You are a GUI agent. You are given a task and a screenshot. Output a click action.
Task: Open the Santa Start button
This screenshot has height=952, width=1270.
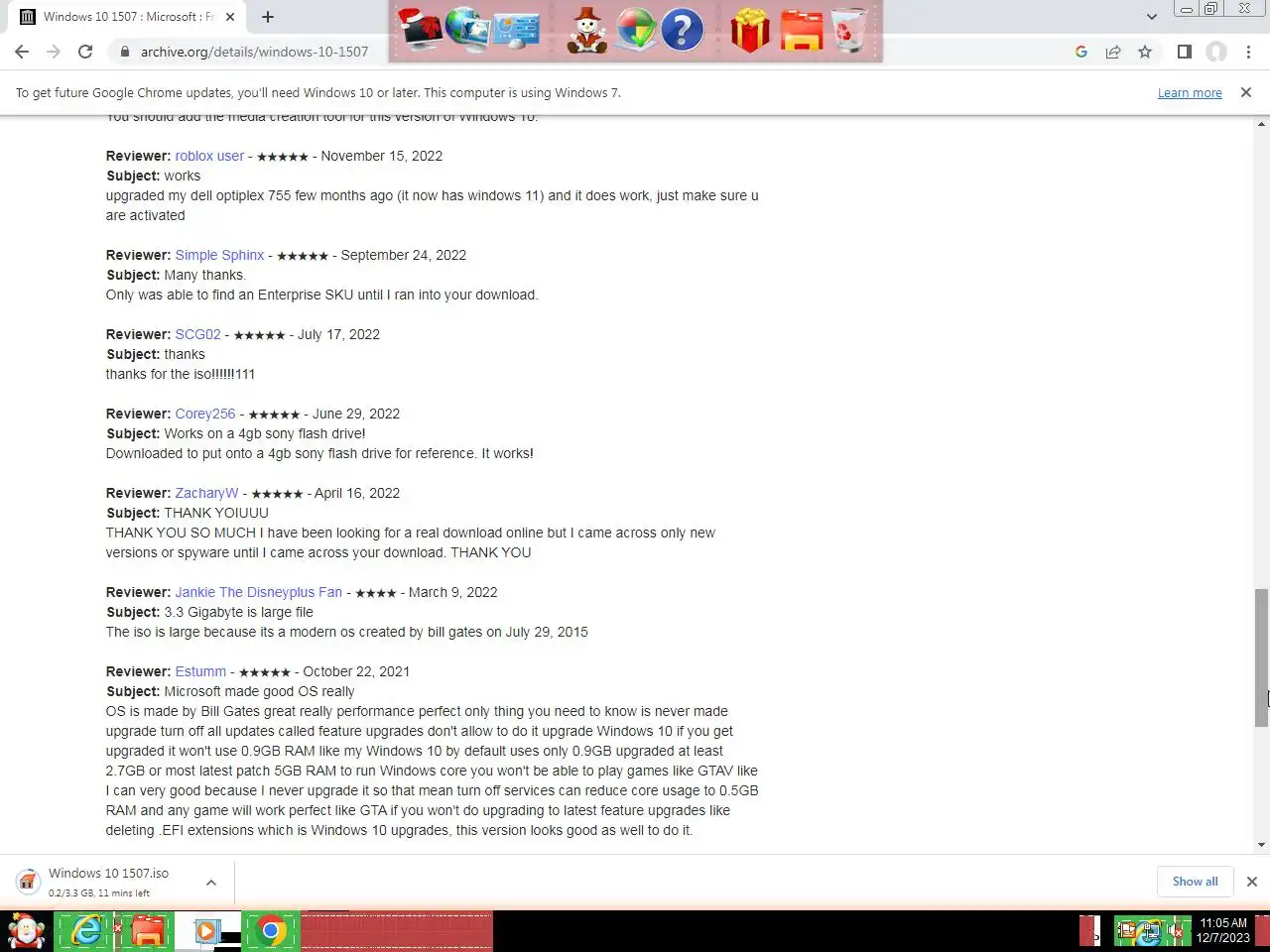pyautogui.click(x=26, y=931)
